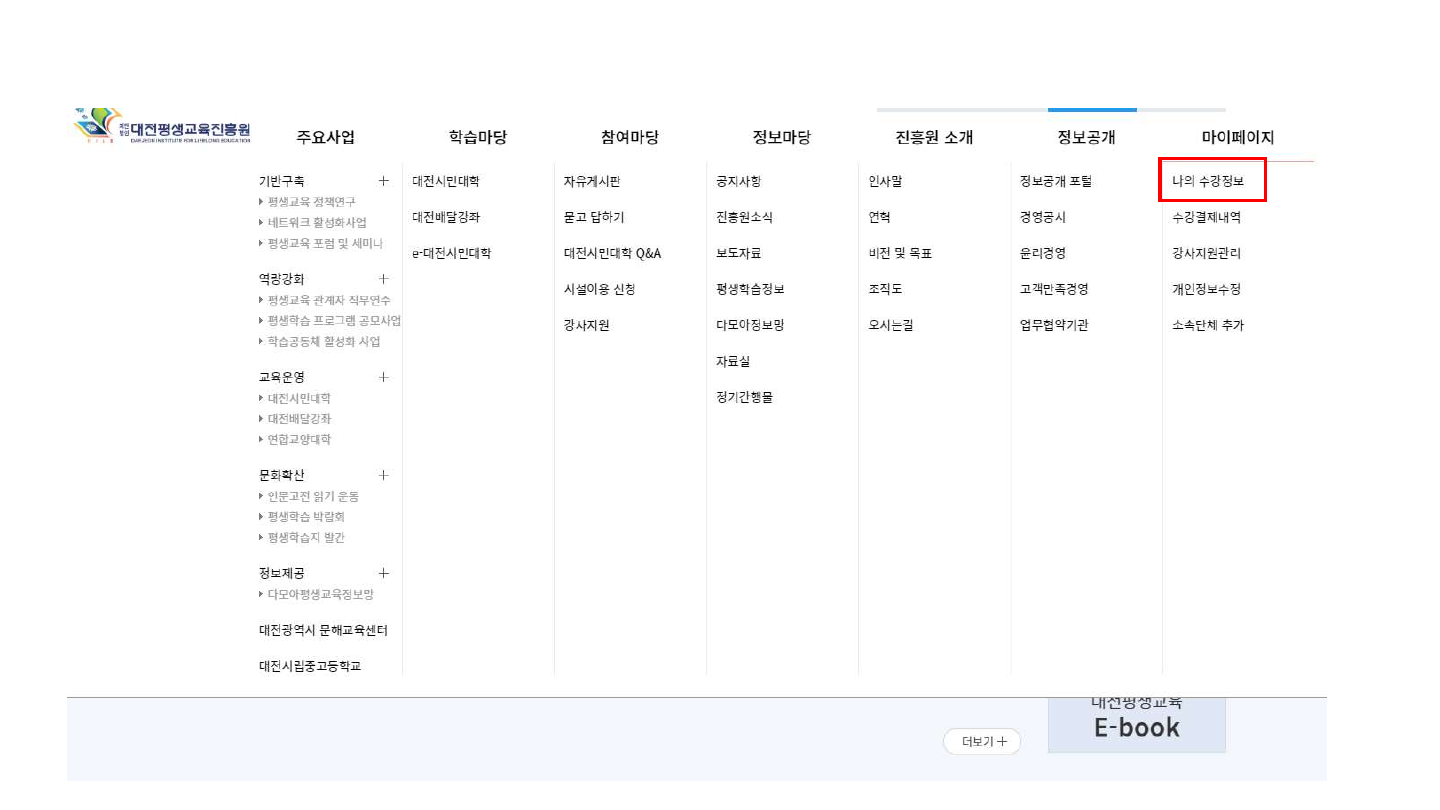The height and width of the screenshot is (810, 1440).
Task: Open 수강결제내역 link
Action: (1206, 217)
